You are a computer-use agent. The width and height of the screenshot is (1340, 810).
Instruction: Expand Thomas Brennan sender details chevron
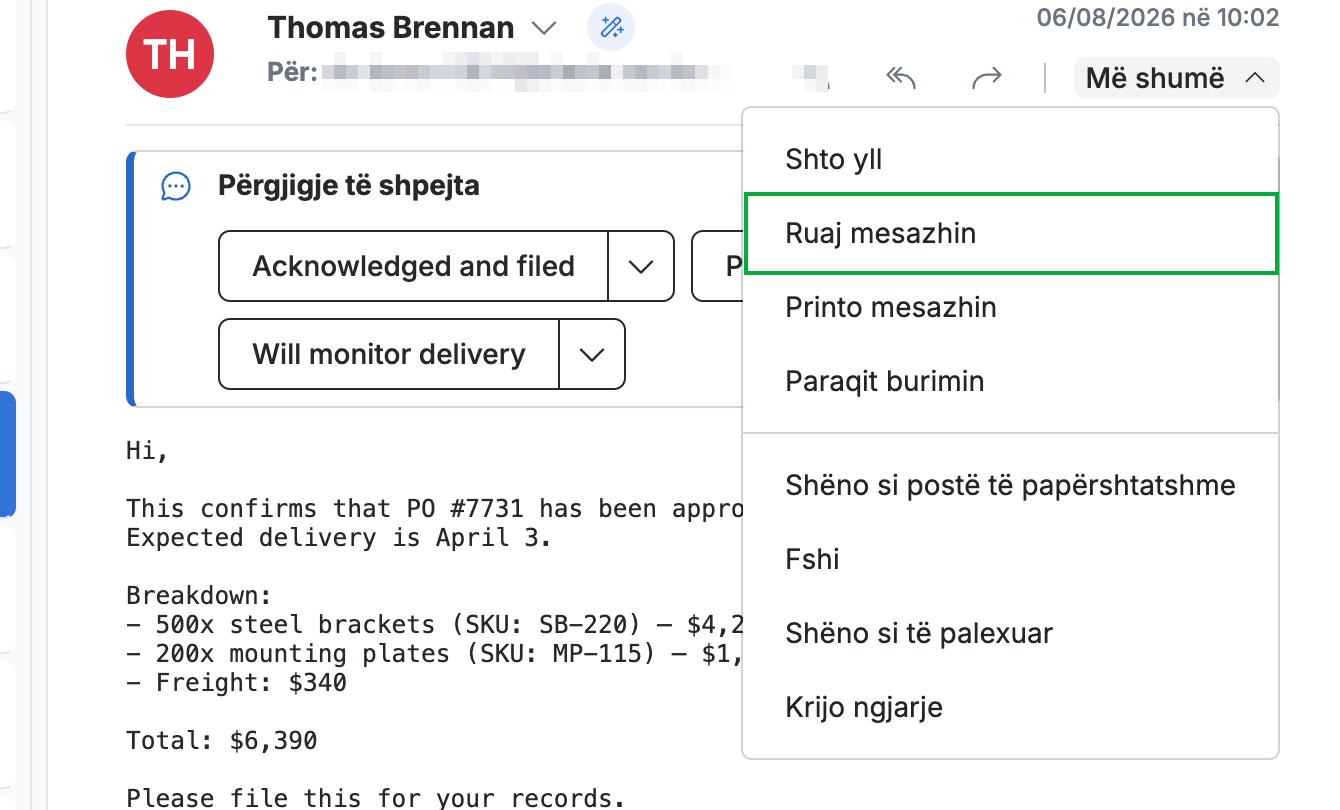(544, 28)
